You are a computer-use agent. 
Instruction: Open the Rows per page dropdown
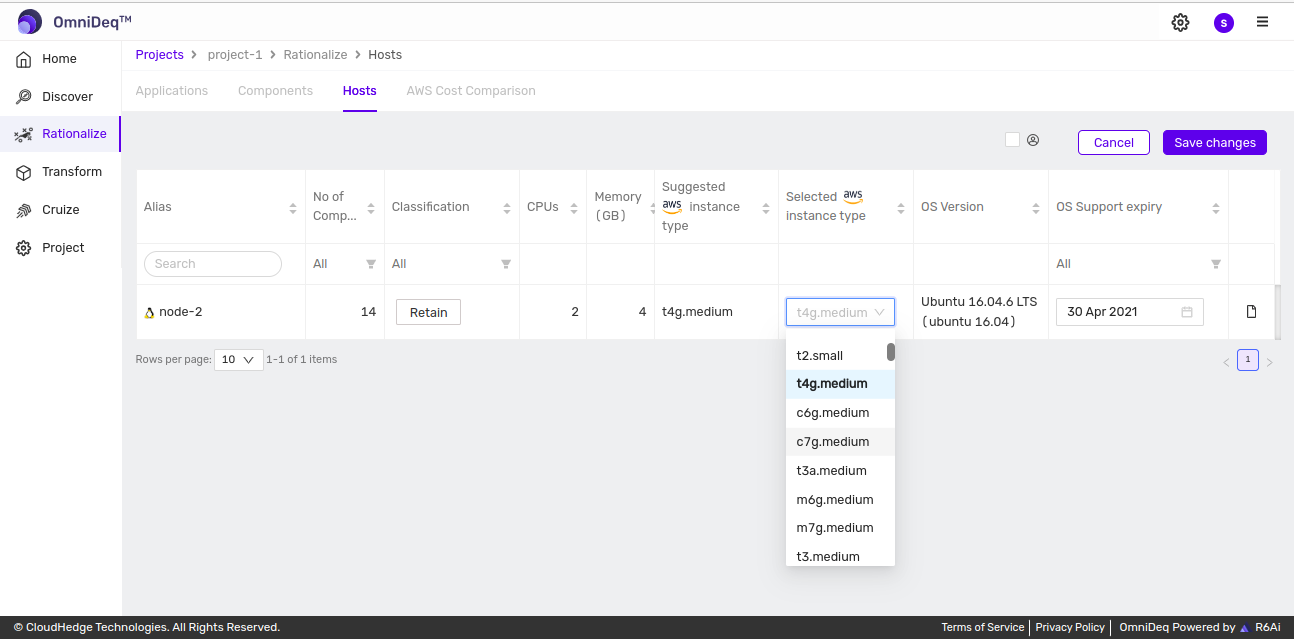pyautogui.click(x=238, y=359)
